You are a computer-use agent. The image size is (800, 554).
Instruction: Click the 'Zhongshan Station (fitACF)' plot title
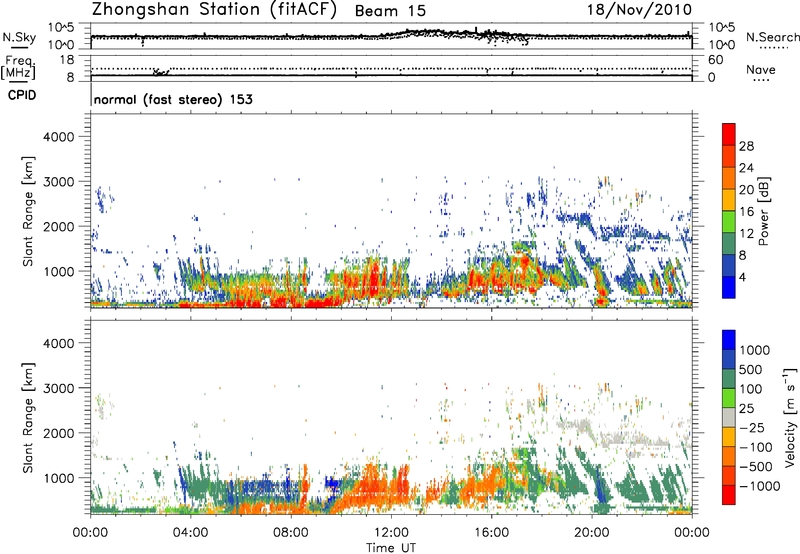coord(214,10)
